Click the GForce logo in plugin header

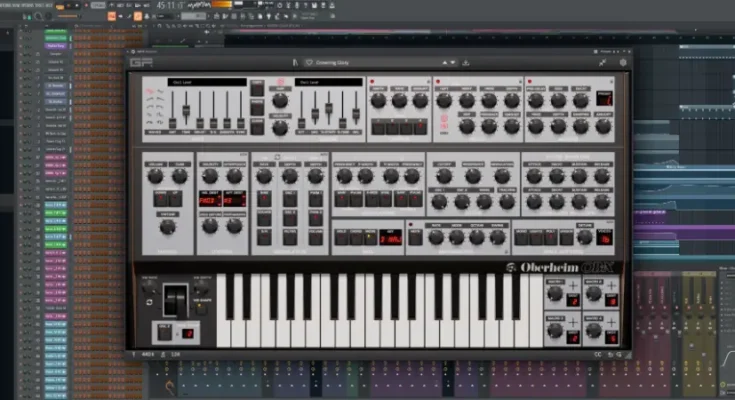[x=138, y=62]
